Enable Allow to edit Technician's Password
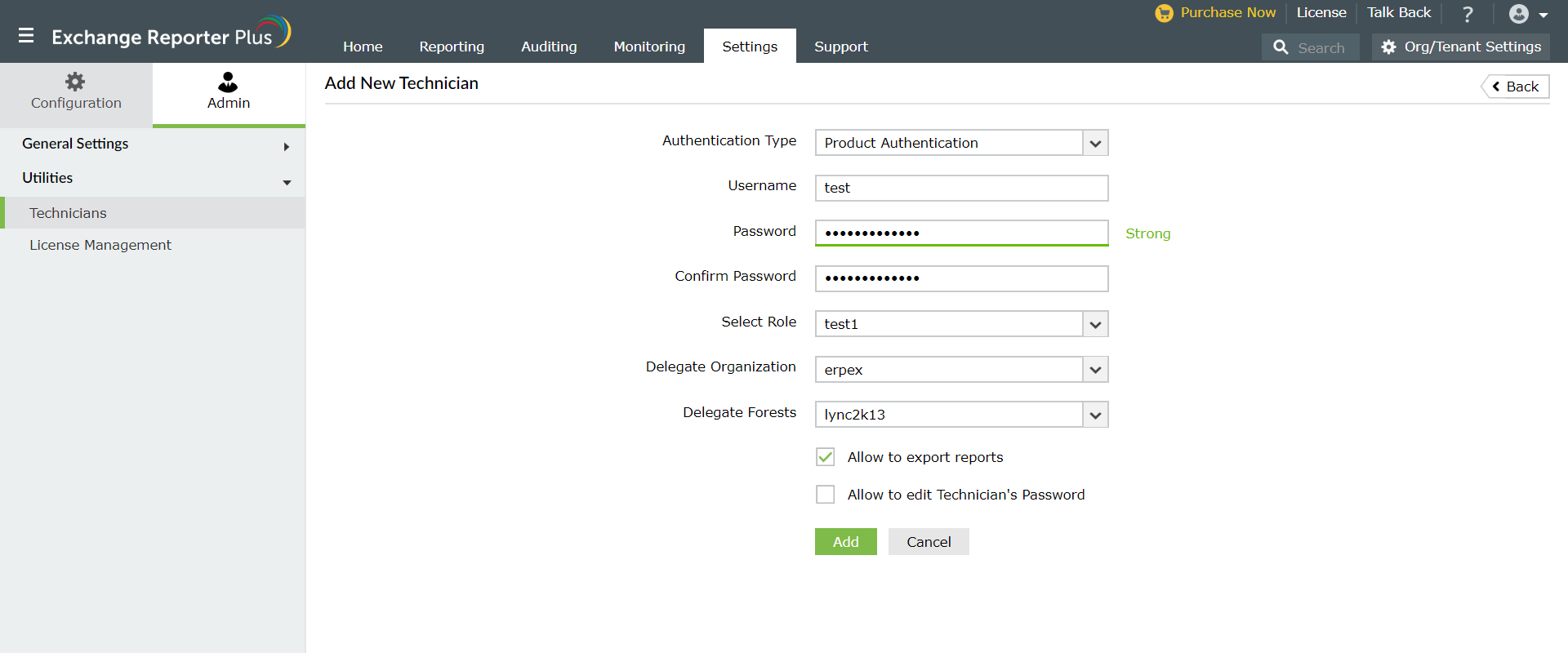Screen dimensions: 1568x653 [826, 495]
